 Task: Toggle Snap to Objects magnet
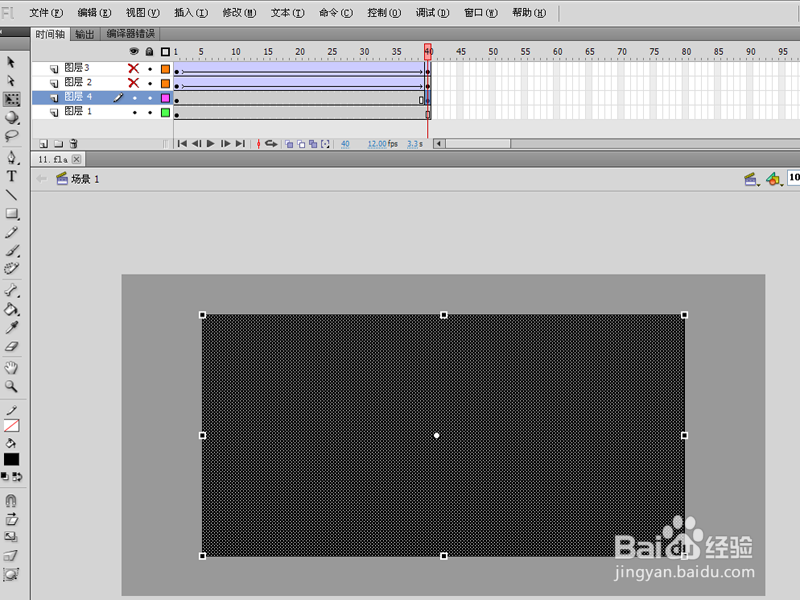11,501
